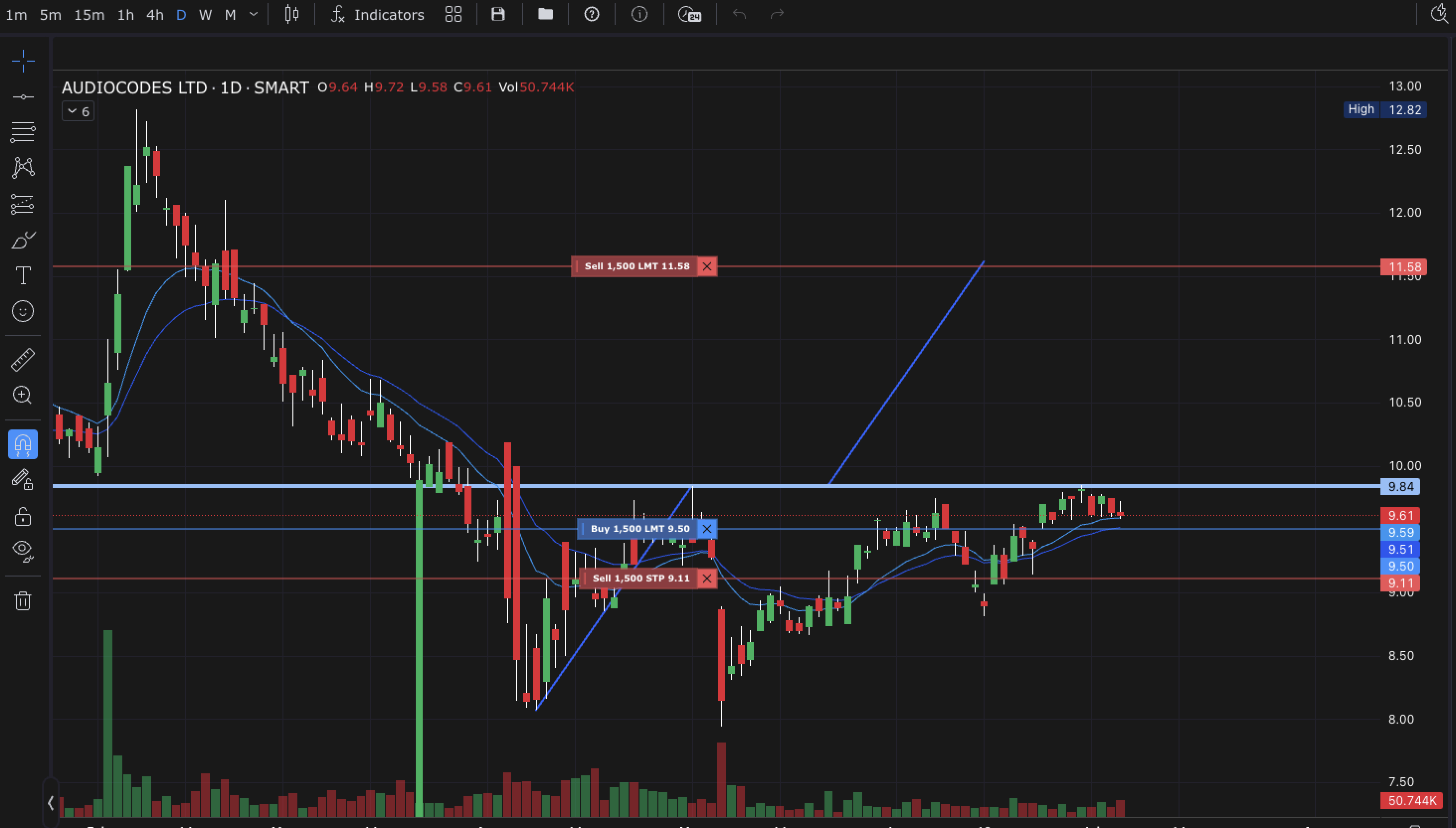This screenshot has width=1456, height=828.
Task: Cancel the Sell 1,500 LMT 11.58 order
Action: [x=707, y=266]
